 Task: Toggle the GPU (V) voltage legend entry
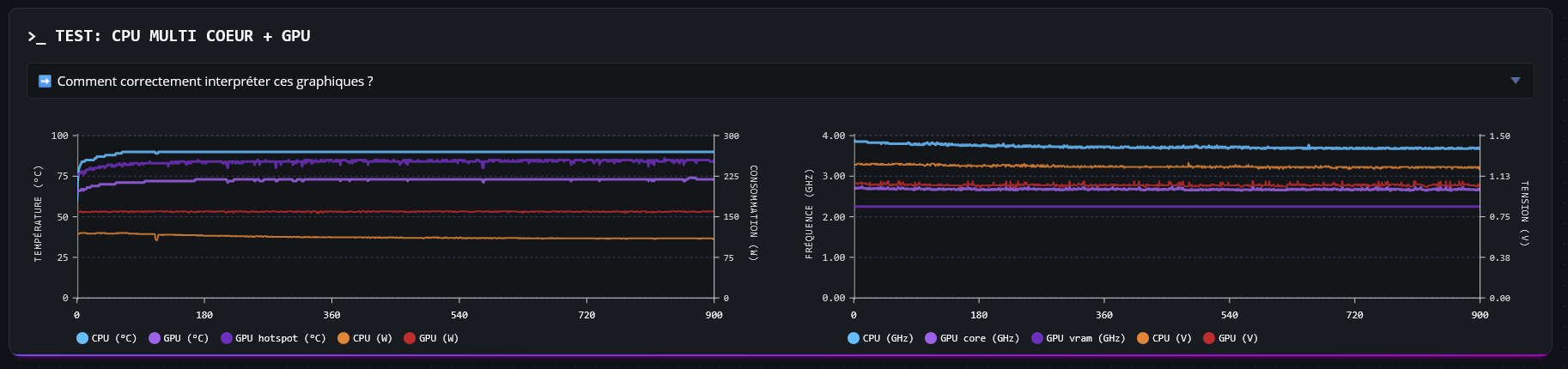(x=1231, y=338)
